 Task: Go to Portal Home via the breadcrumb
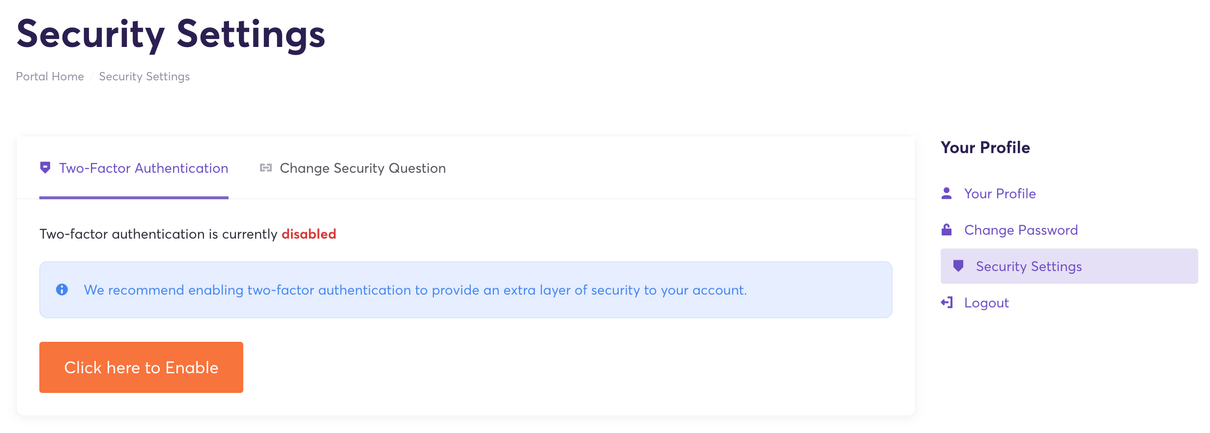coord(50,77)
